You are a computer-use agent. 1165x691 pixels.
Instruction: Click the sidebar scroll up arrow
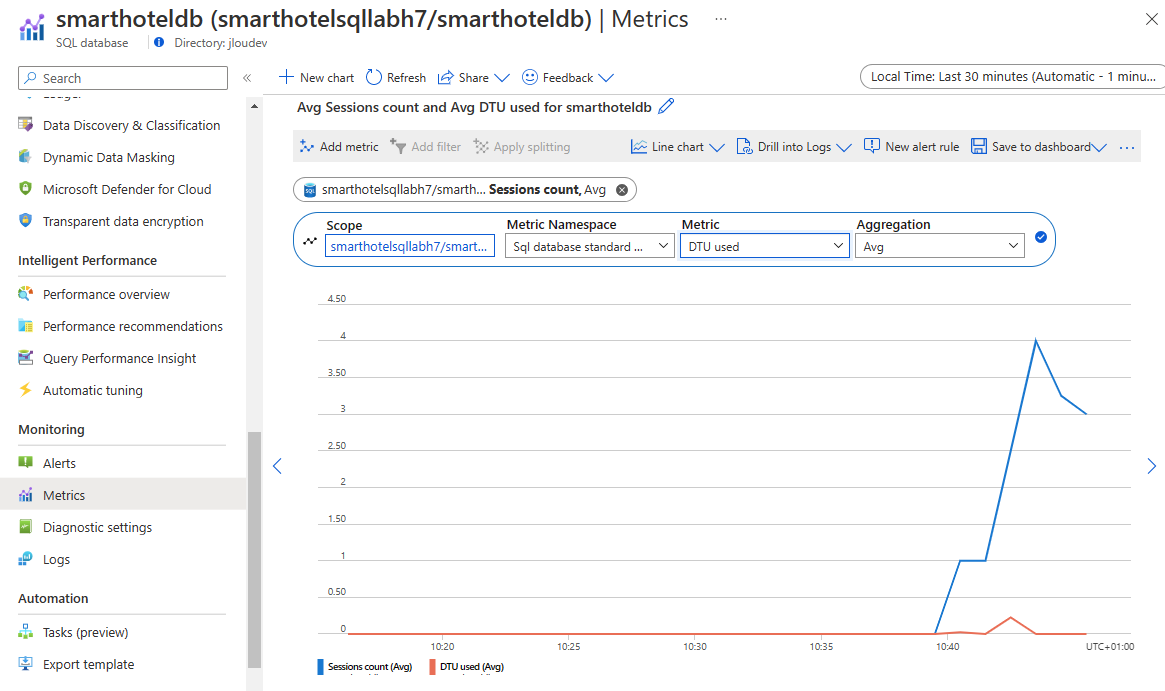click(x=254, y=106)
